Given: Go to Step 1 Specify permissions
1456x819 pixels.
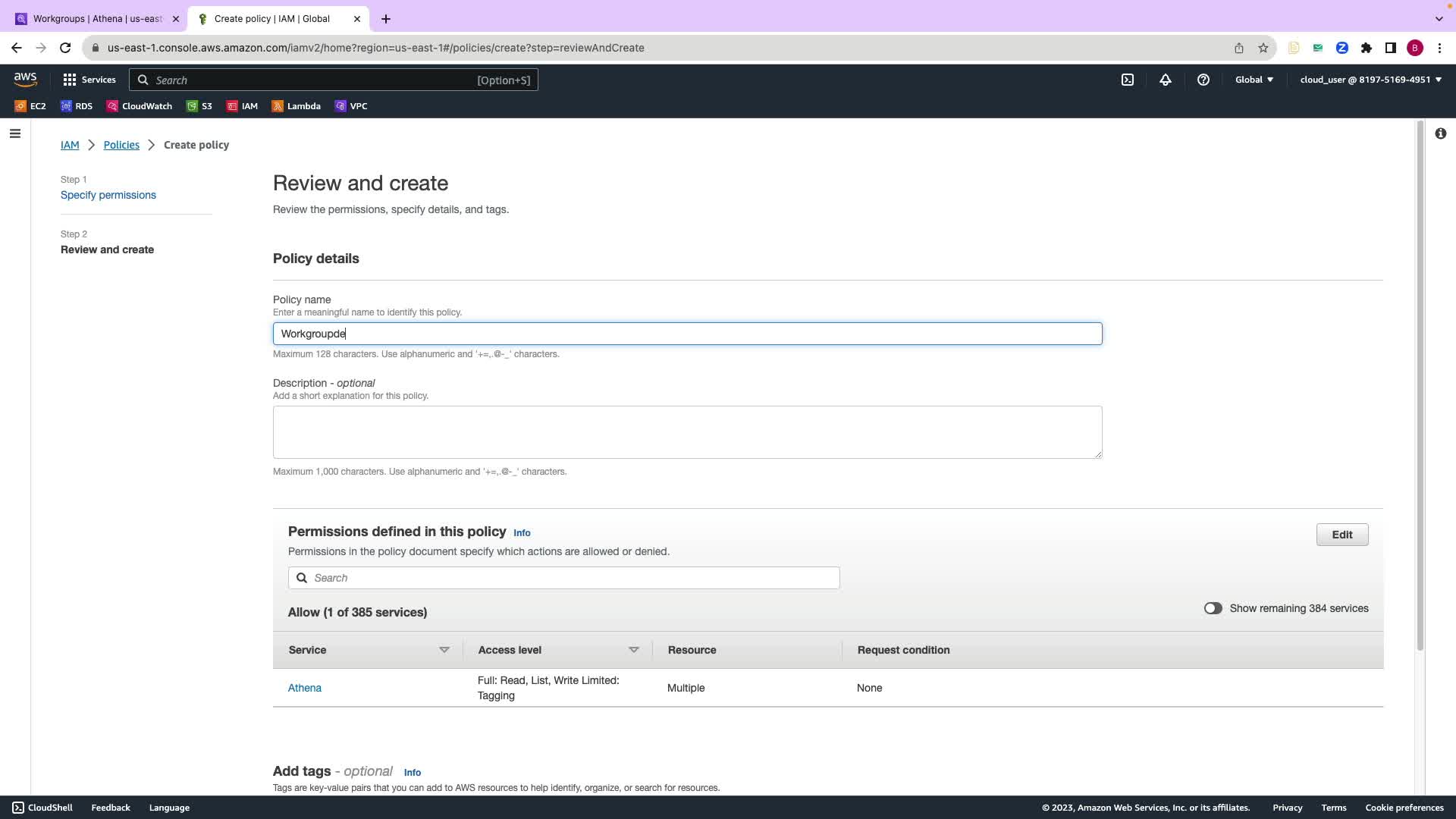Looking at the screenshot, I should pyautogui.click(x=108, y=195).
